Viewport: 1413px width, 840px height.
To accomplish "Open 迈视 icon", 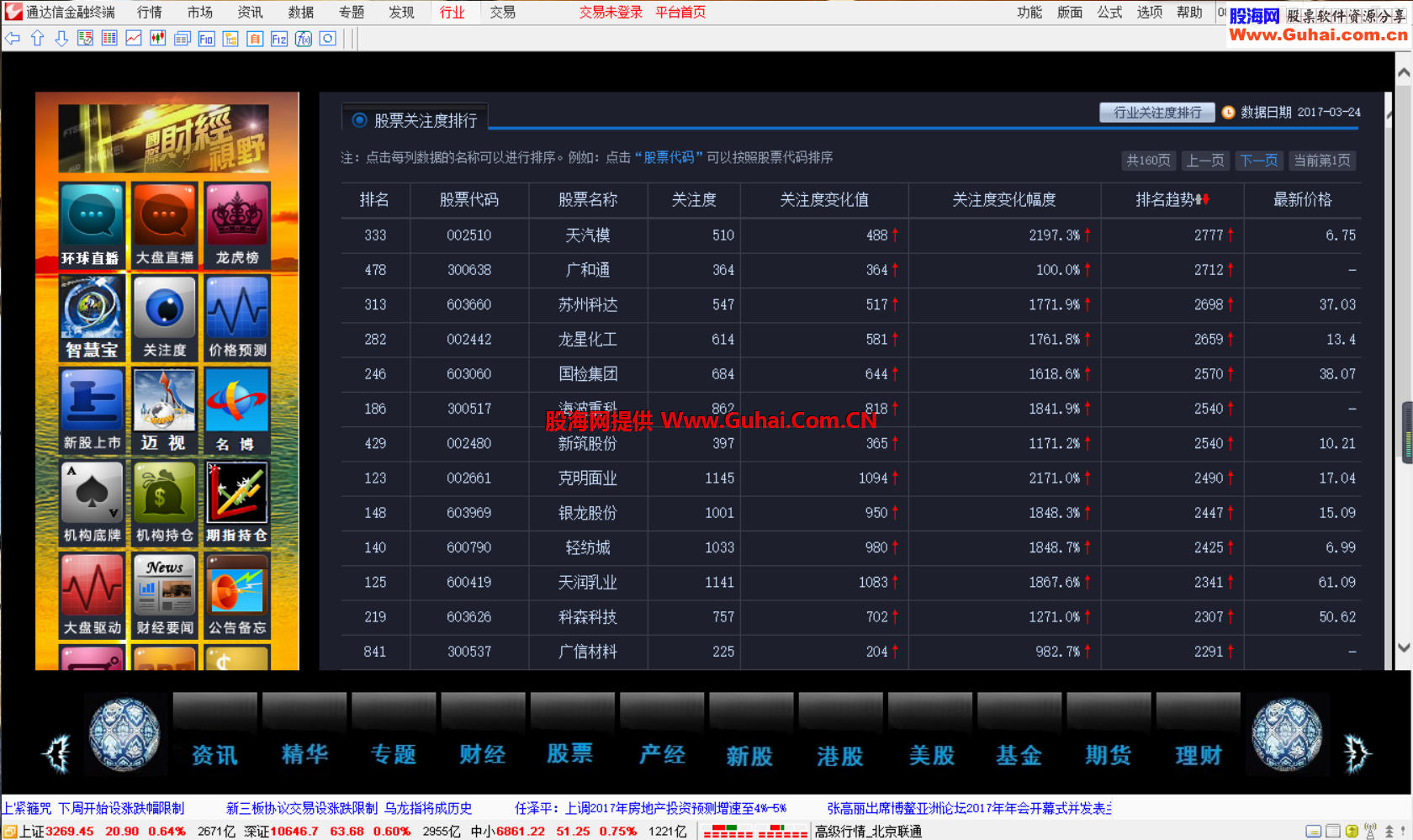I will click(164, 410).
